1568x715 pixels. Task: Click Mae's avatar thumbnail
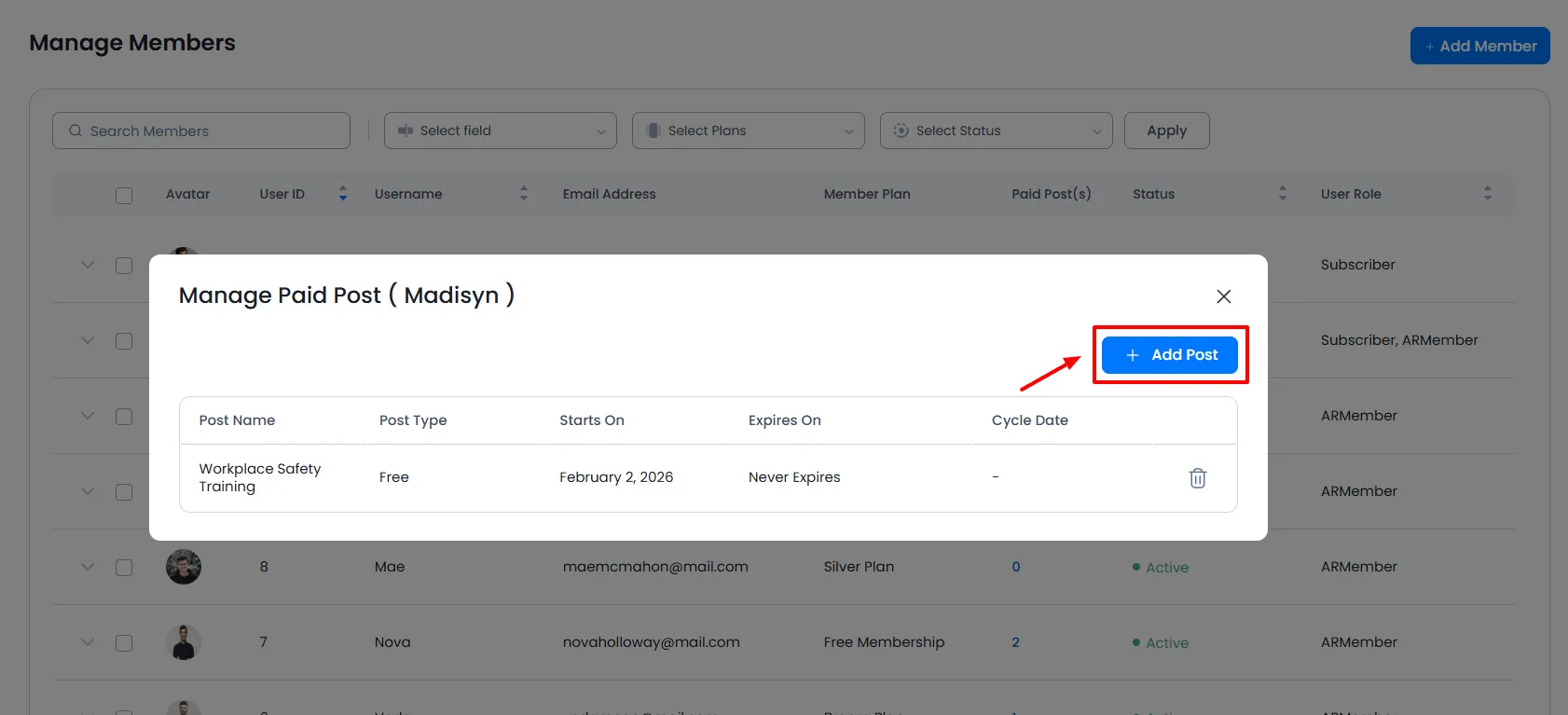click(184, 567)
